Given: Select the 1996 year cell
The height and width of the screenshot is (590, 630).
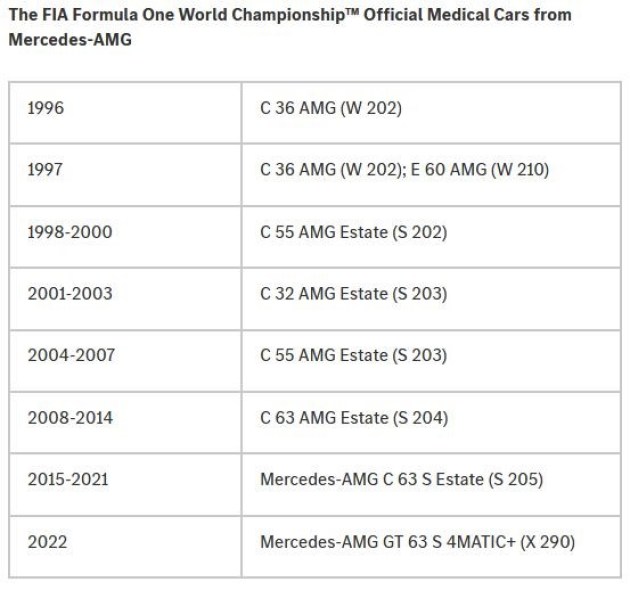Looking at the screenshot, I should click(x=125, y=113).
